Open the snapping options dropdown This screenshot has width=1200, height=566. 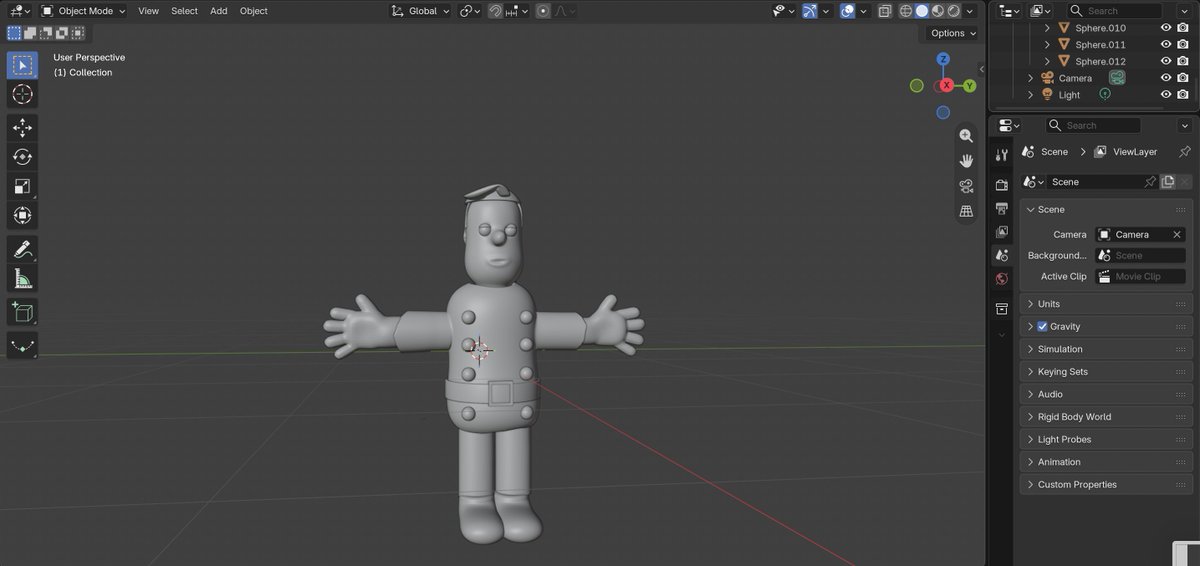(517, 11)
